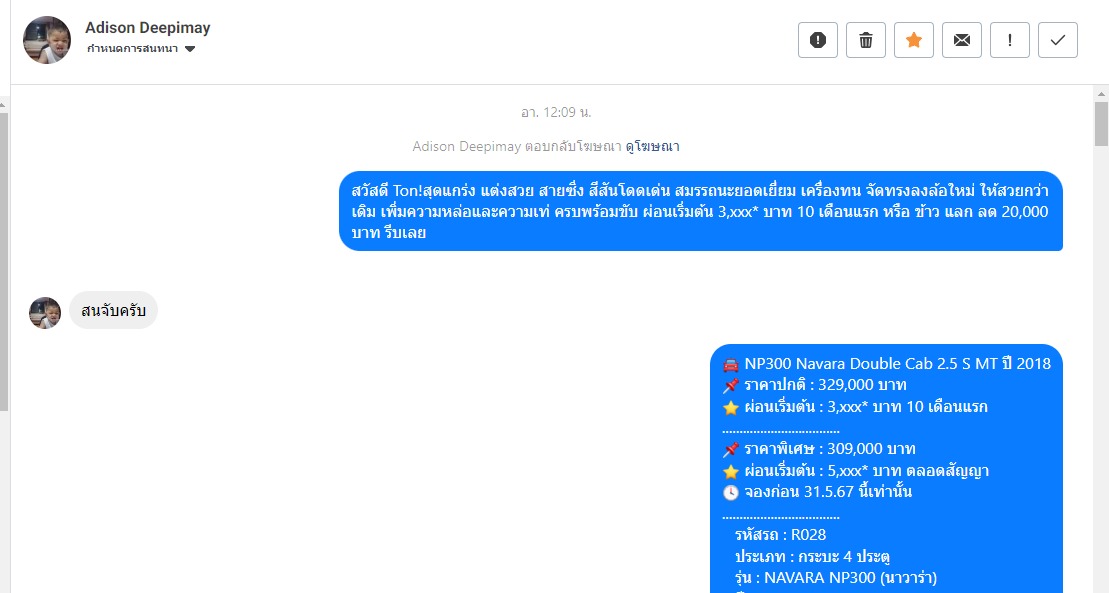1109x593 pixels.
Task: Select รุ่น : NAVARA NP300 line
Action: [835, 578]
